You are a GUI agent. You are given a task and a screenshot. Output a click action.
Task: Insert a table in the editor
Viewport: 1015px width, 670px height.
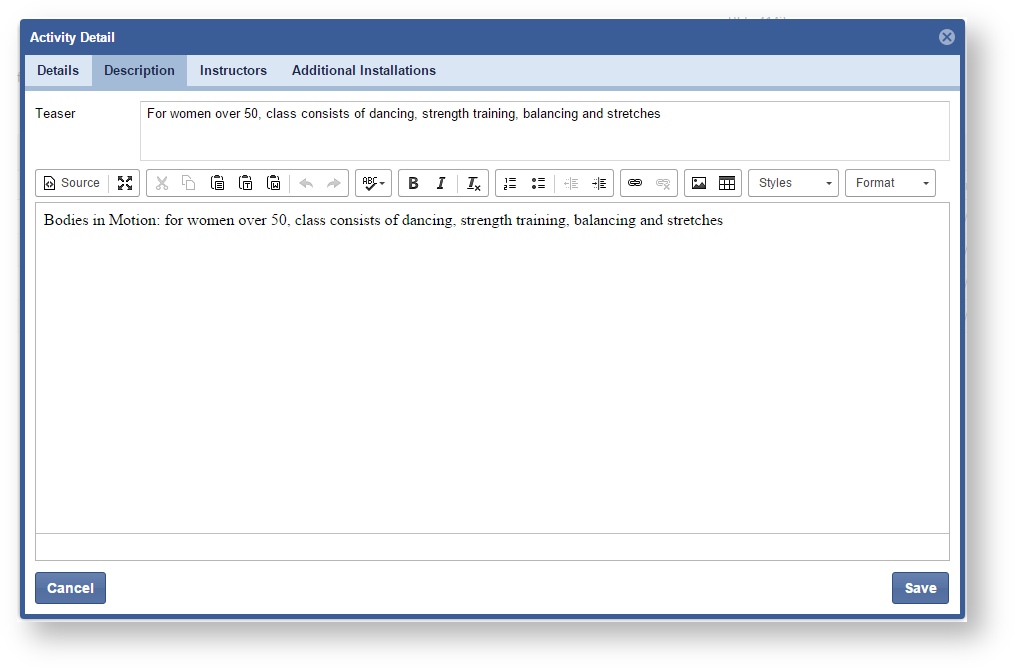coord(727,183)
